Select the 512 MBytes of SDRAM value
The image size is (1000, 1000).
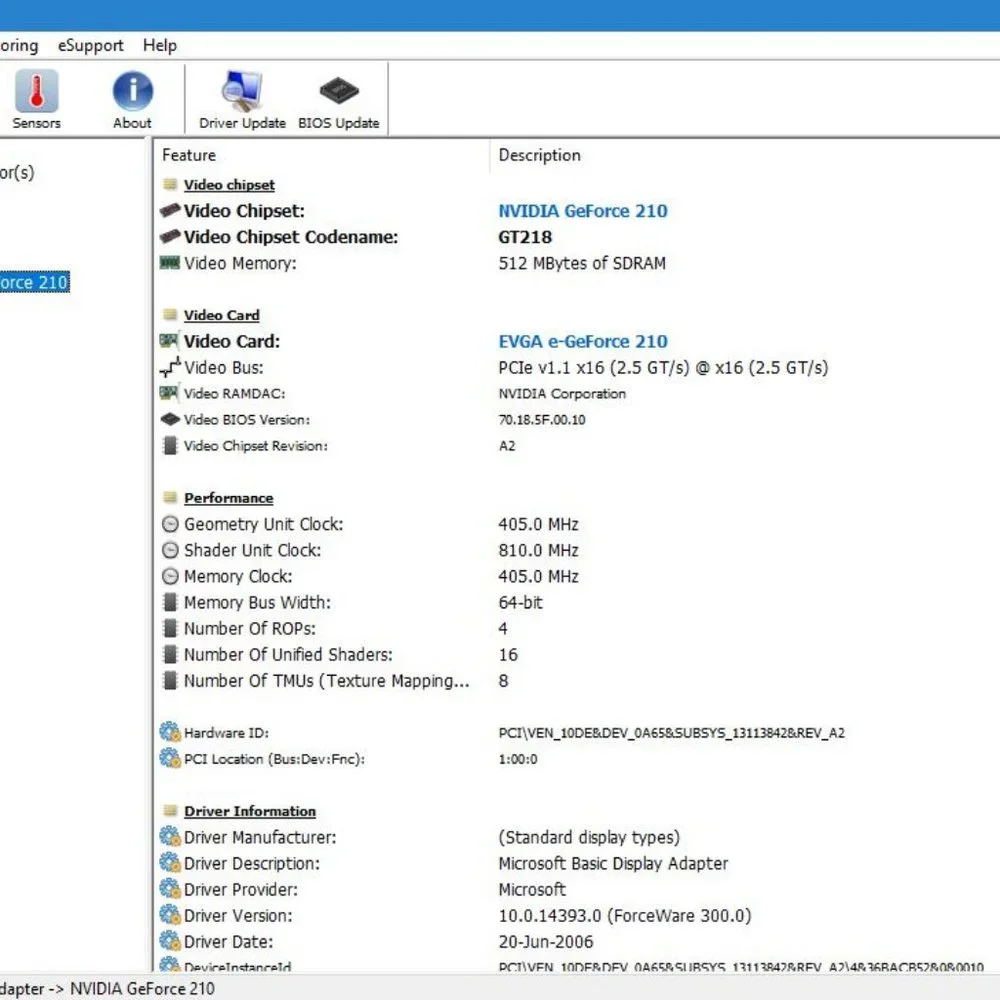pyautogui.click(x=582, y=263)
